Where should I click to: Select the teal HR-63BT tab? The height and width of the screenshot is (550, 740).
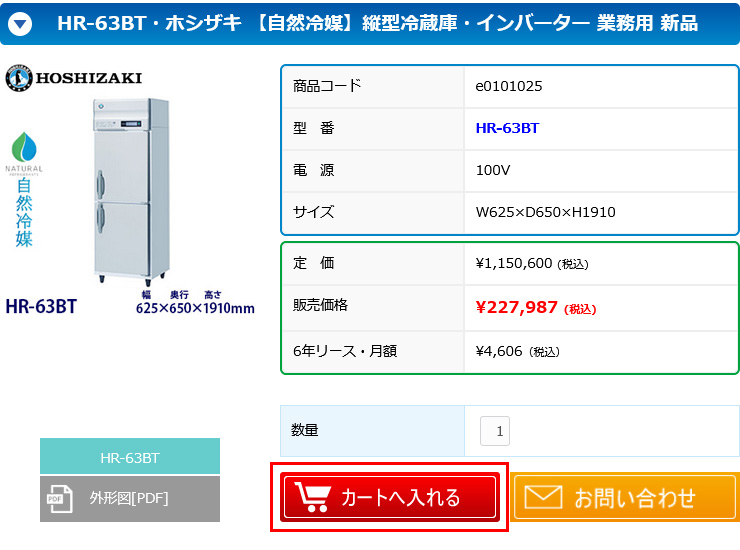pos(130,456)
